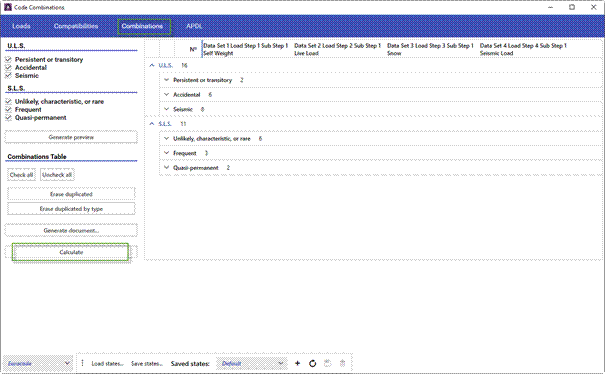
Task: Minimize the Code Combinations window
Action: point(551,7)
